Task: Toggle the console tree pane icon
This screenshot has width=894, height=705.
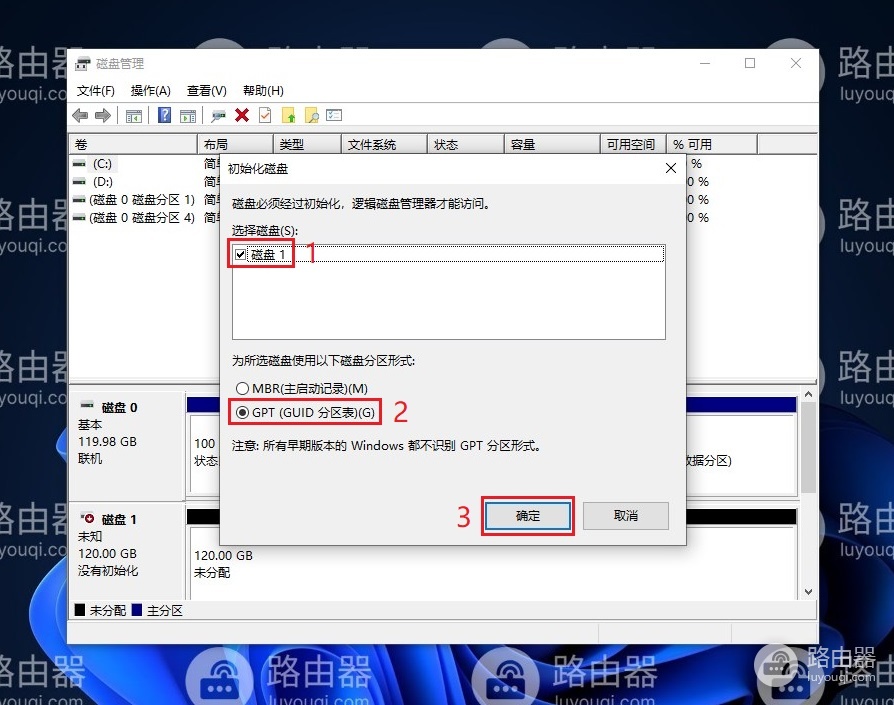Action: tap(133, 116)
